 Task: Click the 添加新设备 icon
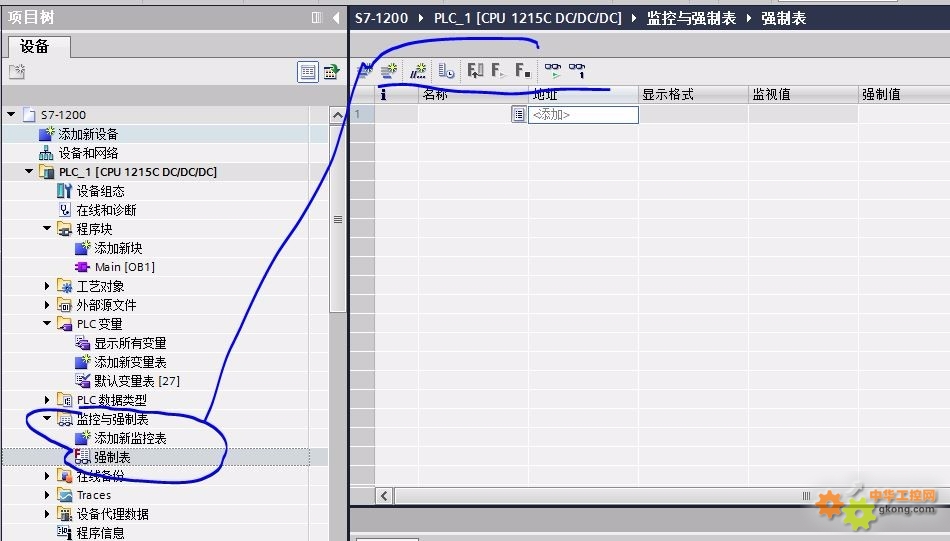point(47,134)
